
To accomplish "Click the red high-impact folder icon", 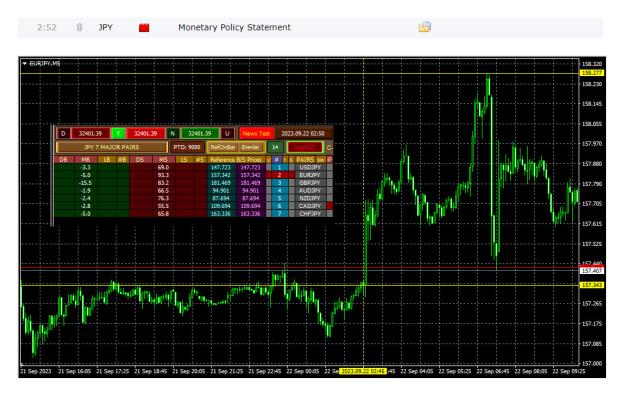I will pyautogui.click(x=144, y=28).
